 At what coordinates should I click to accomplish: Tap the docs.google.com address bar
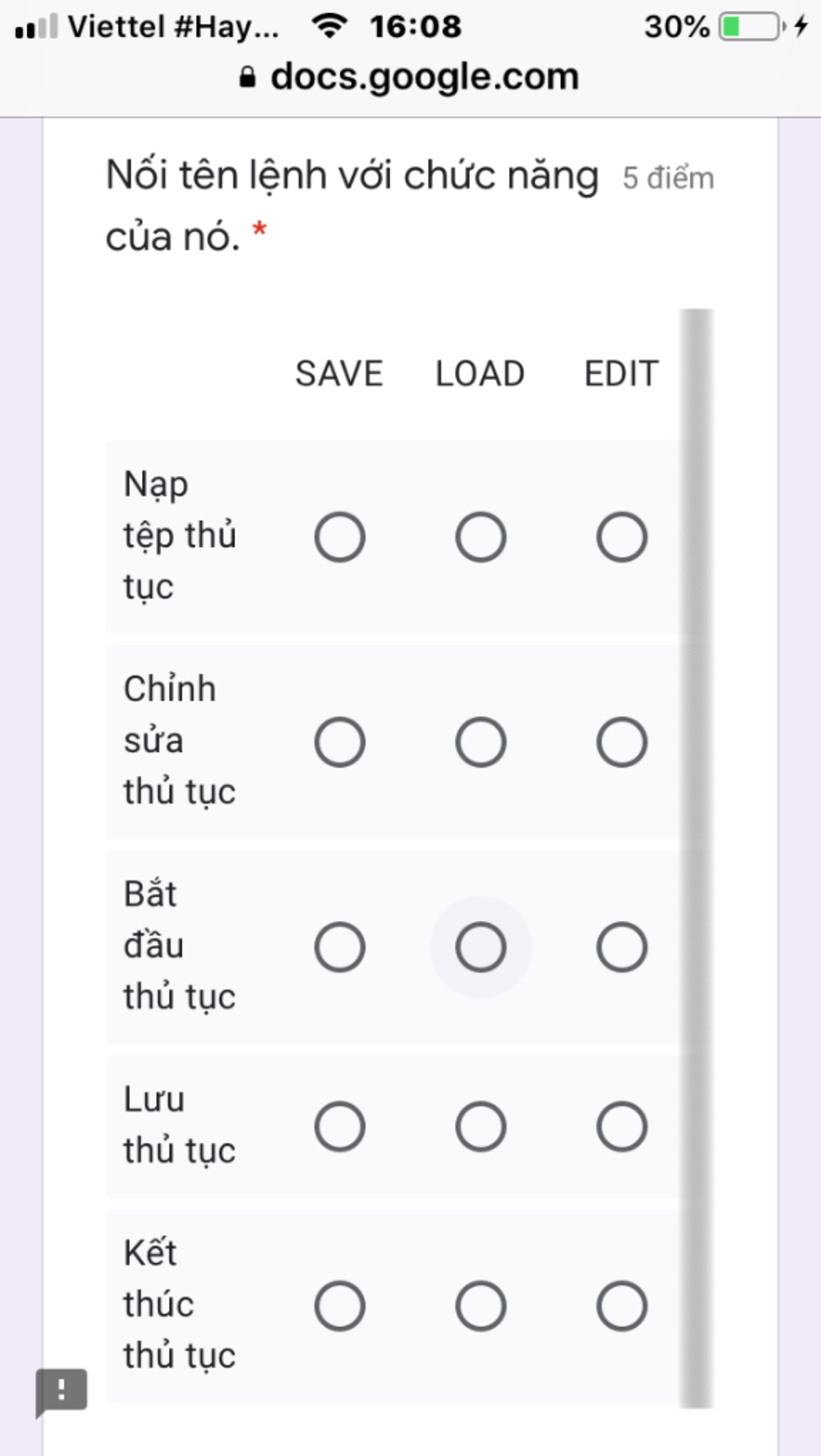[423, 77]
